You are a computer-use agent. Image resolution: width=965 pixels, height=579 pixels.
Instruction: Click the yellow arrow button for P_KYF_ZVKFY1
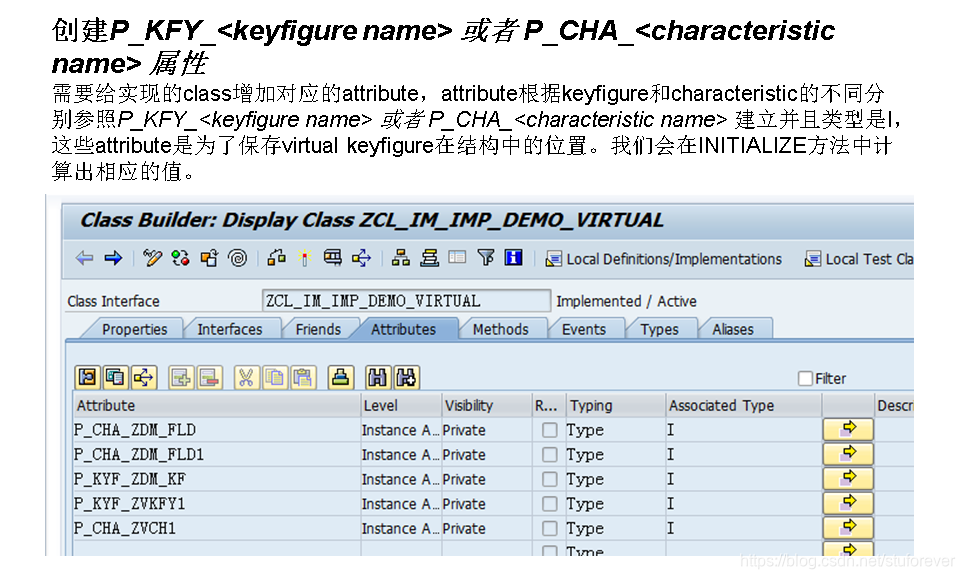click(x=848, y=503)
